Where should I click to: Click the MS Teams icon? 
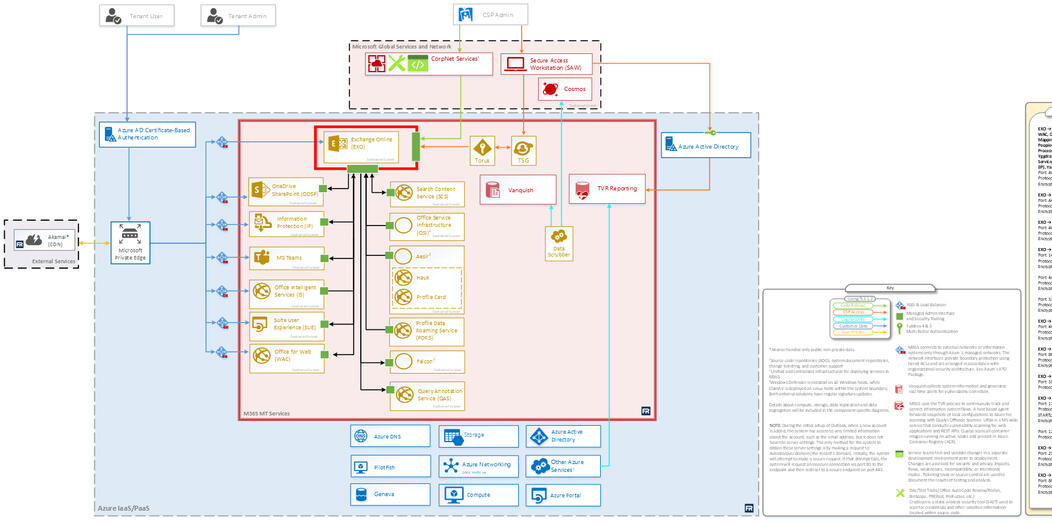tap(262, 257)
